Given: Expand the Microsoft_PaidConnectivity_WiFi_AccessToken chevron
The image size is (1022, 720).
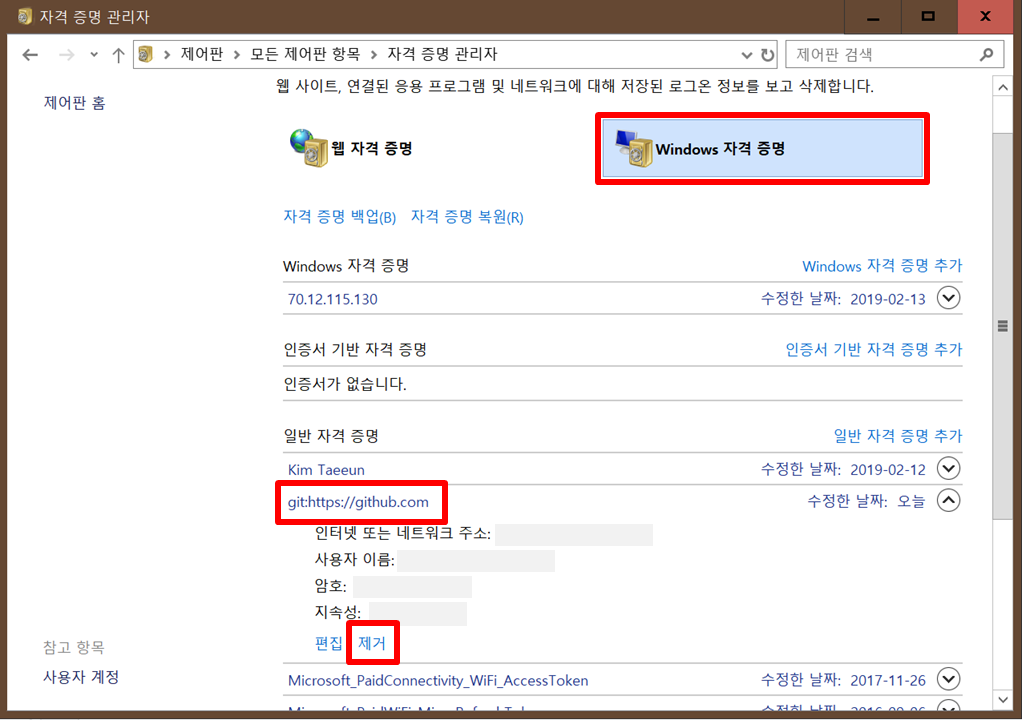Looking at the screenshot, I should click(x=948, y=679).
